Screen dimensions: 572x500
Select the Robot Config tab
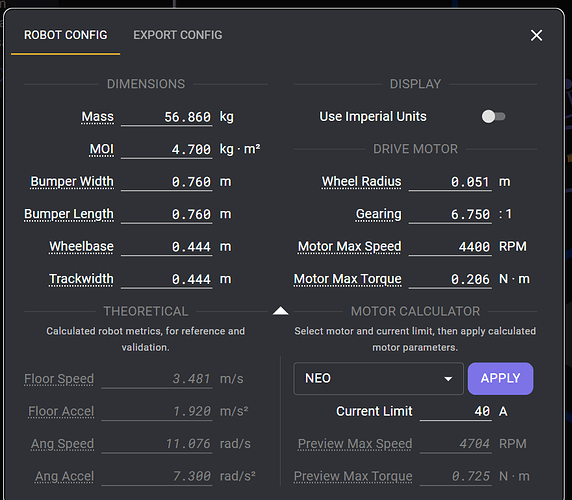66,35
